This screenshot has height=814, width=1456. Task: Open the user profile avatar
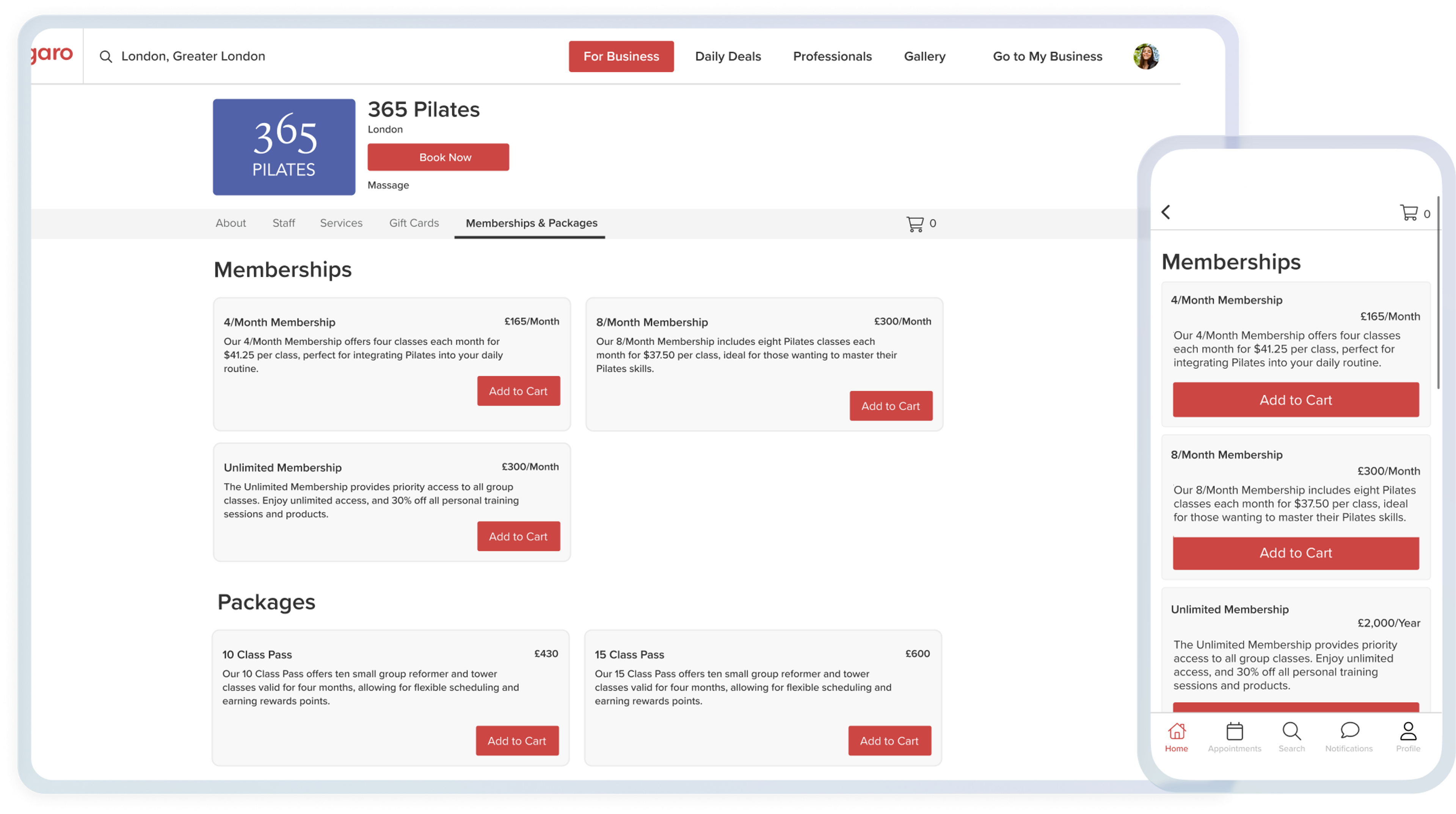[x=1146, y=56]
